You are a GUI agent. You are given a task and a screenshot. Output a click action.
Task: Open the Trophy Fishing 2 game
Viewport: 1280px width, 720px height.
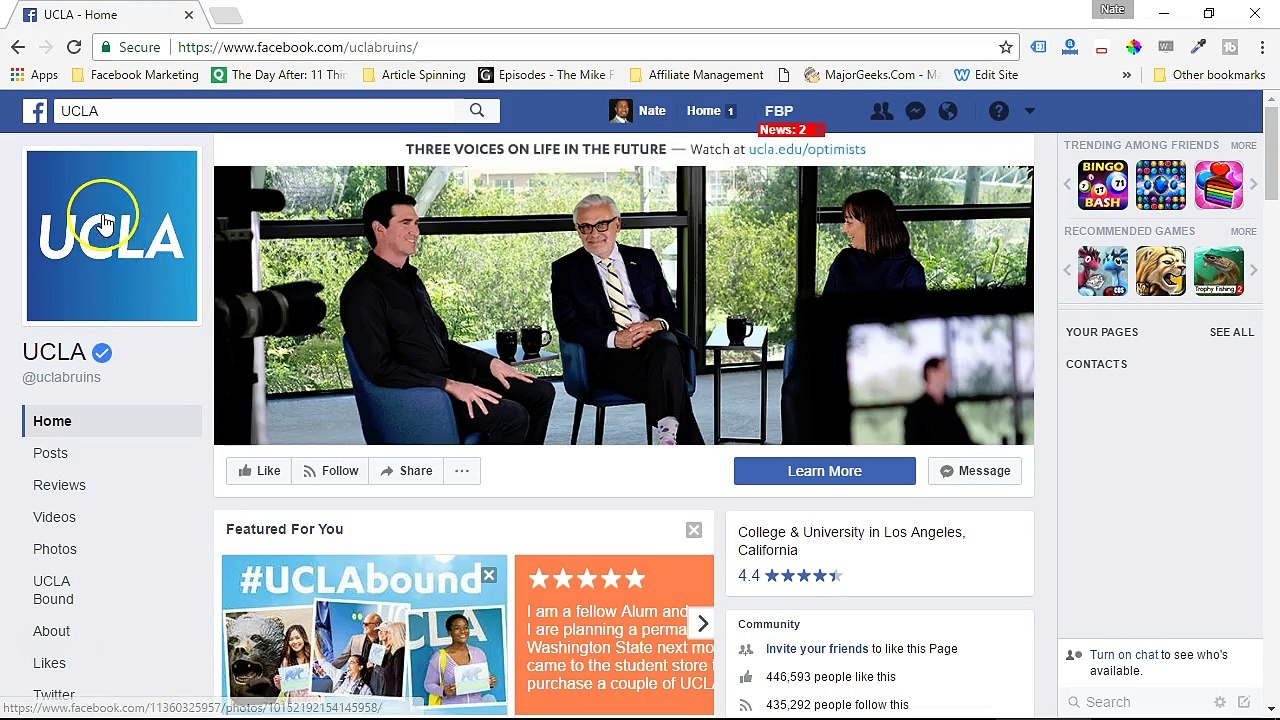(x=1218, y=271)
